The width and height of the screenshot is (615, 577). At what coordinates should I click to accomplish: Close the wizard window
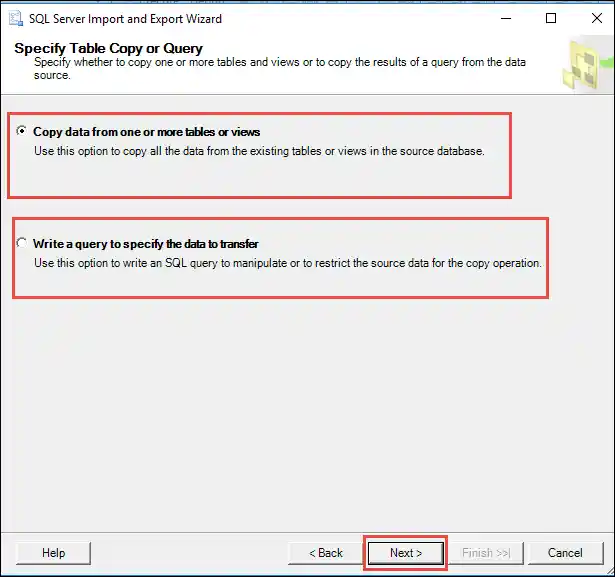[x=597, y=18]
